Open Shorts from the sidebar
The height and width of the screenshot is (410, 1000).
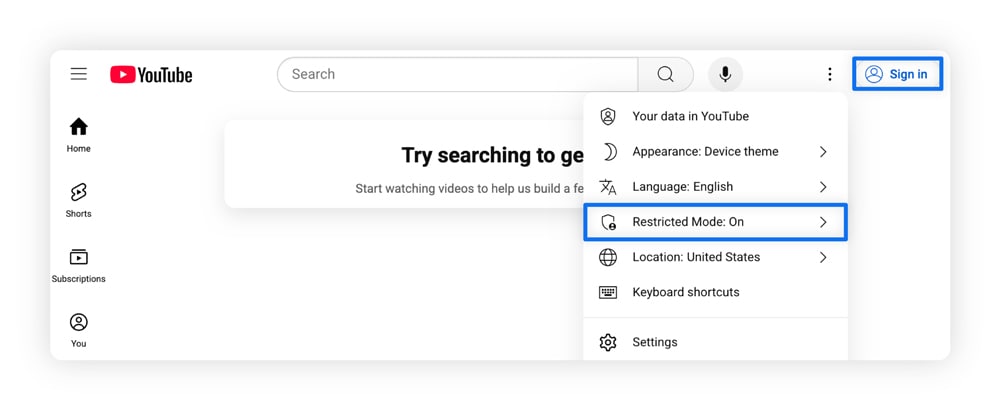[x=78, y=200]
